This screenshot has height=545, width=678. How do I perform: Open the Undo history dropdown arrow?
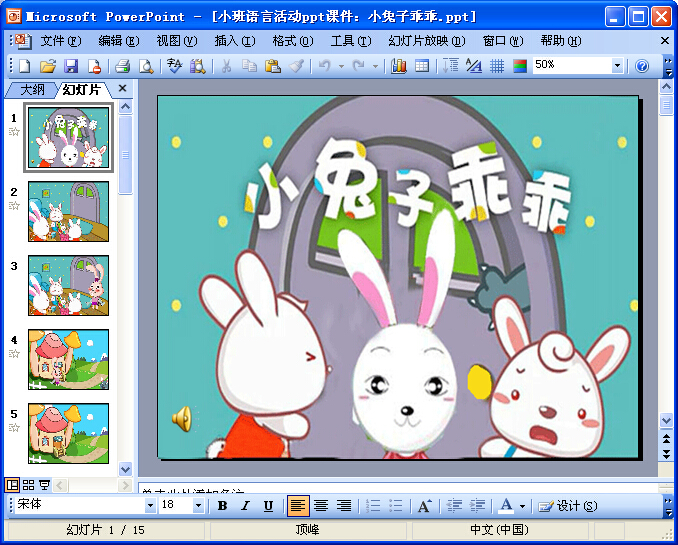click(x=342, y=67)
